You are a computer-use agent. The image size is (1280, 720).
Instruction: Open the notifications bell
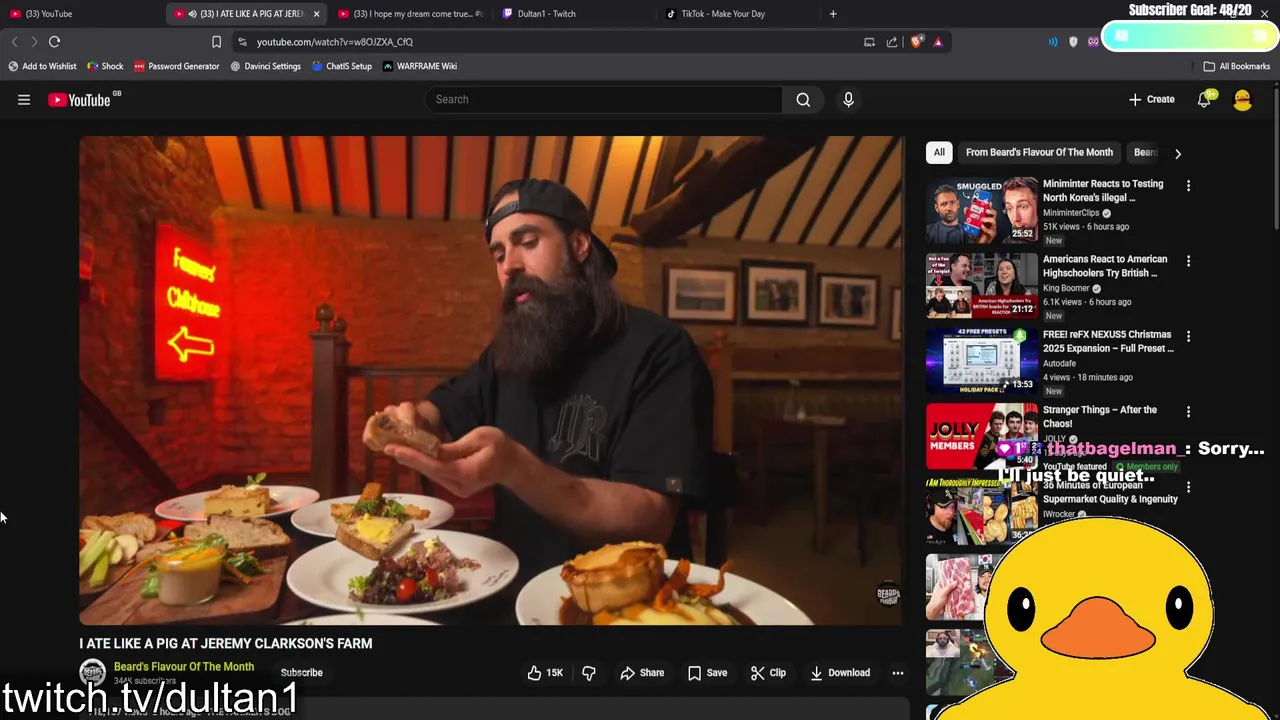(x=1204, y=99)
